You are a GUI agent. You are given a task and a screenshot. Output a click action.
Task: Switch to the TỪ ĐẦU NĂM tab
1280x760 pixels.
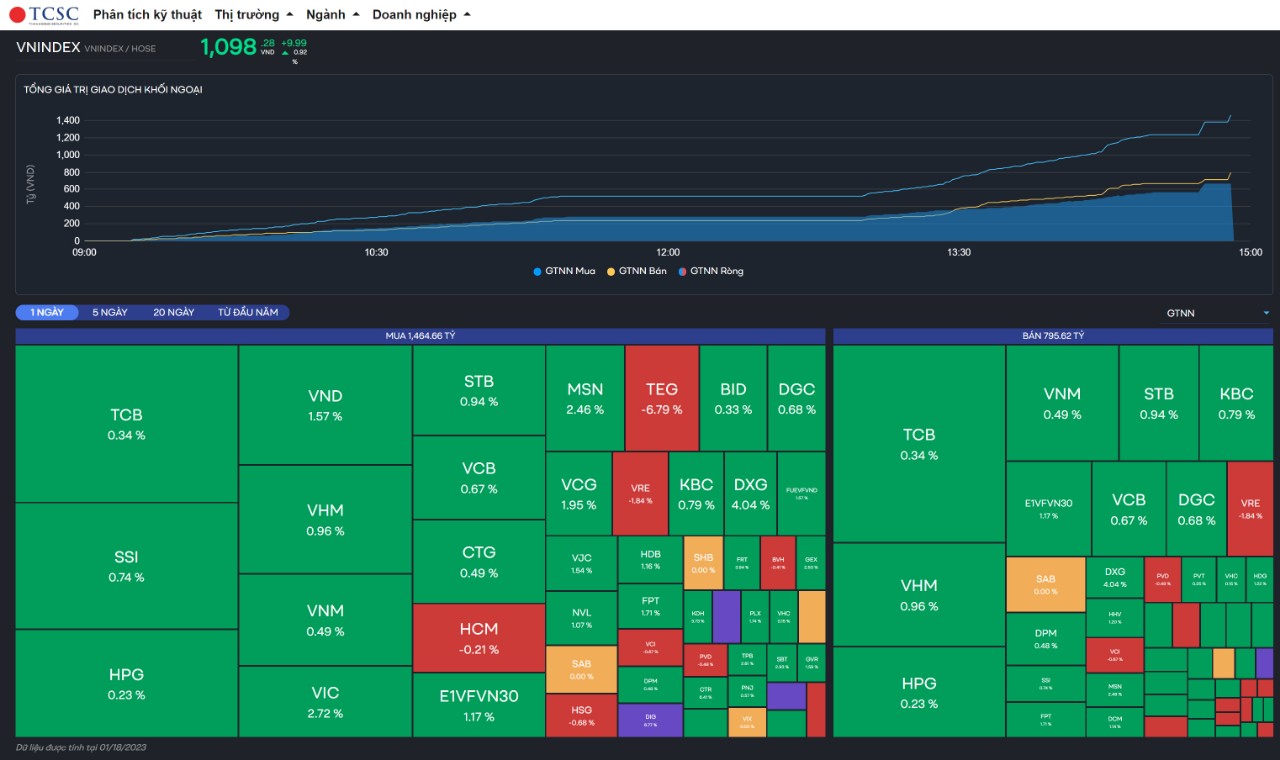coord(248,312)
